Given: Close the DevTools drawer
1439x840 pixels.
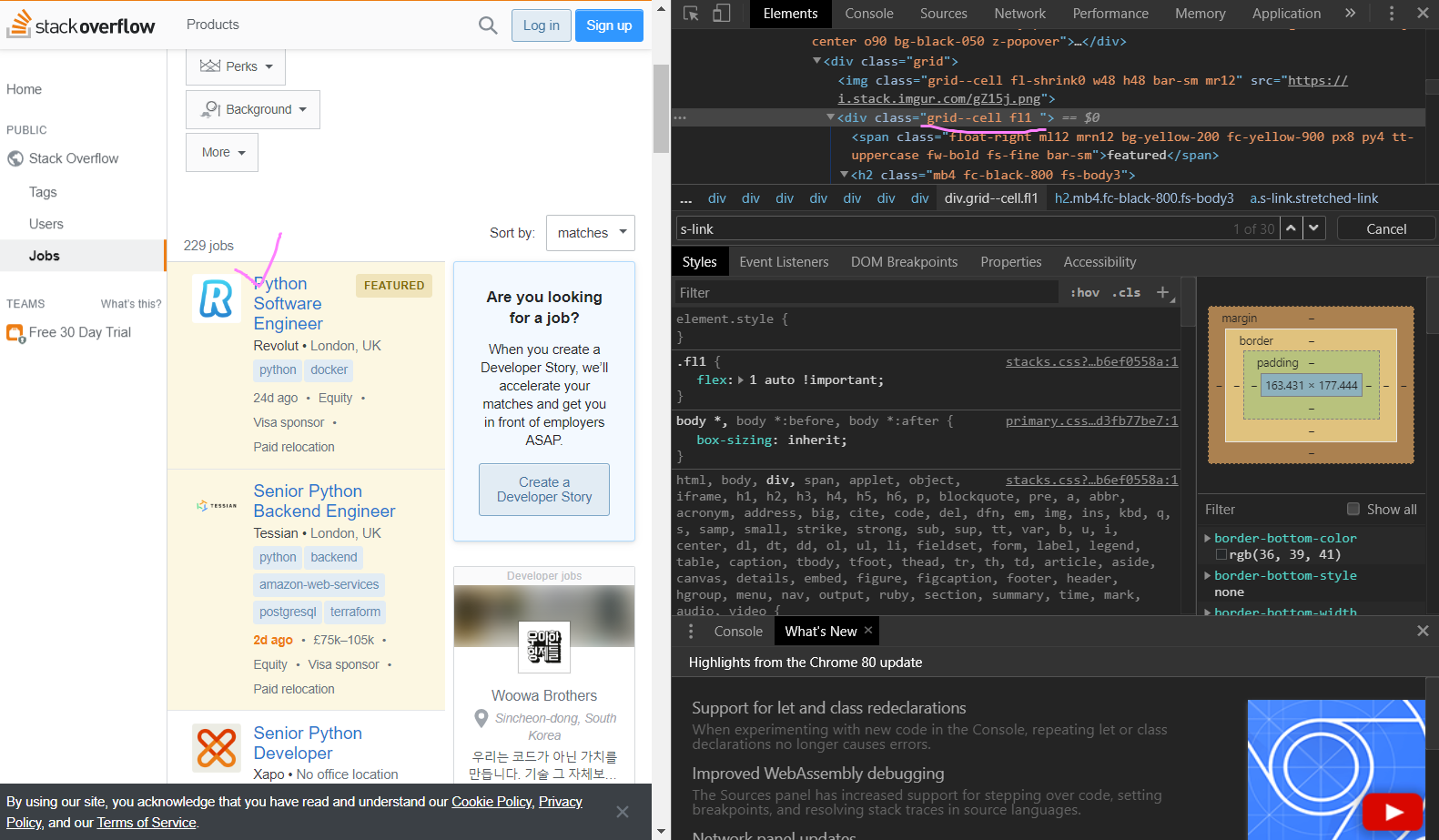Looking at the screenshot, I should point(1423,631).
